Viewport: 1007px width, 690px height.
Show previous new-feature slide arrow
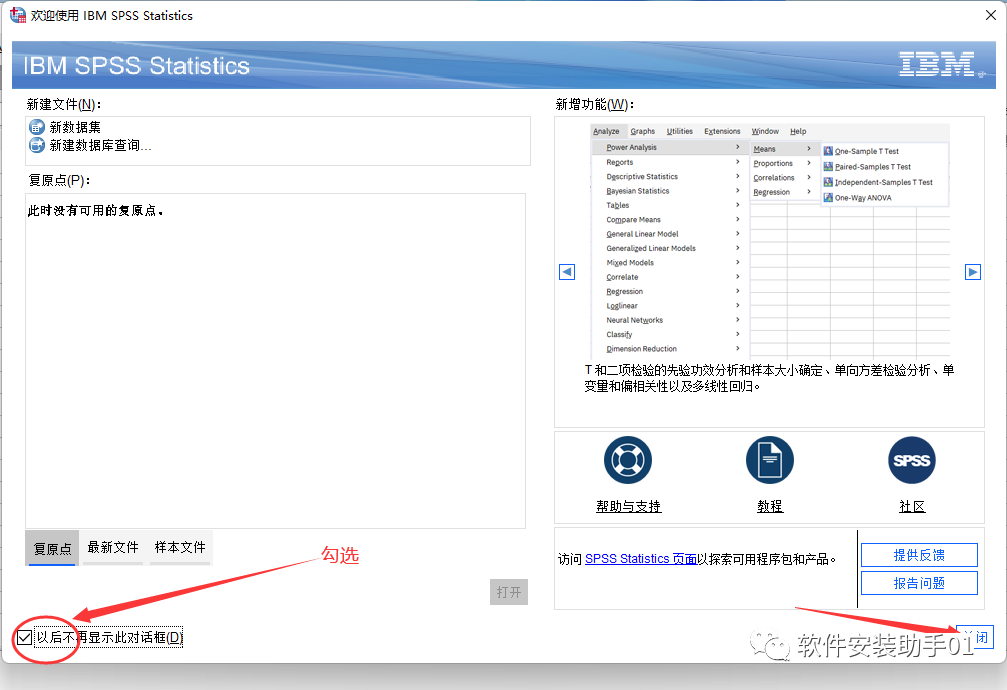[x=566, y=272]
